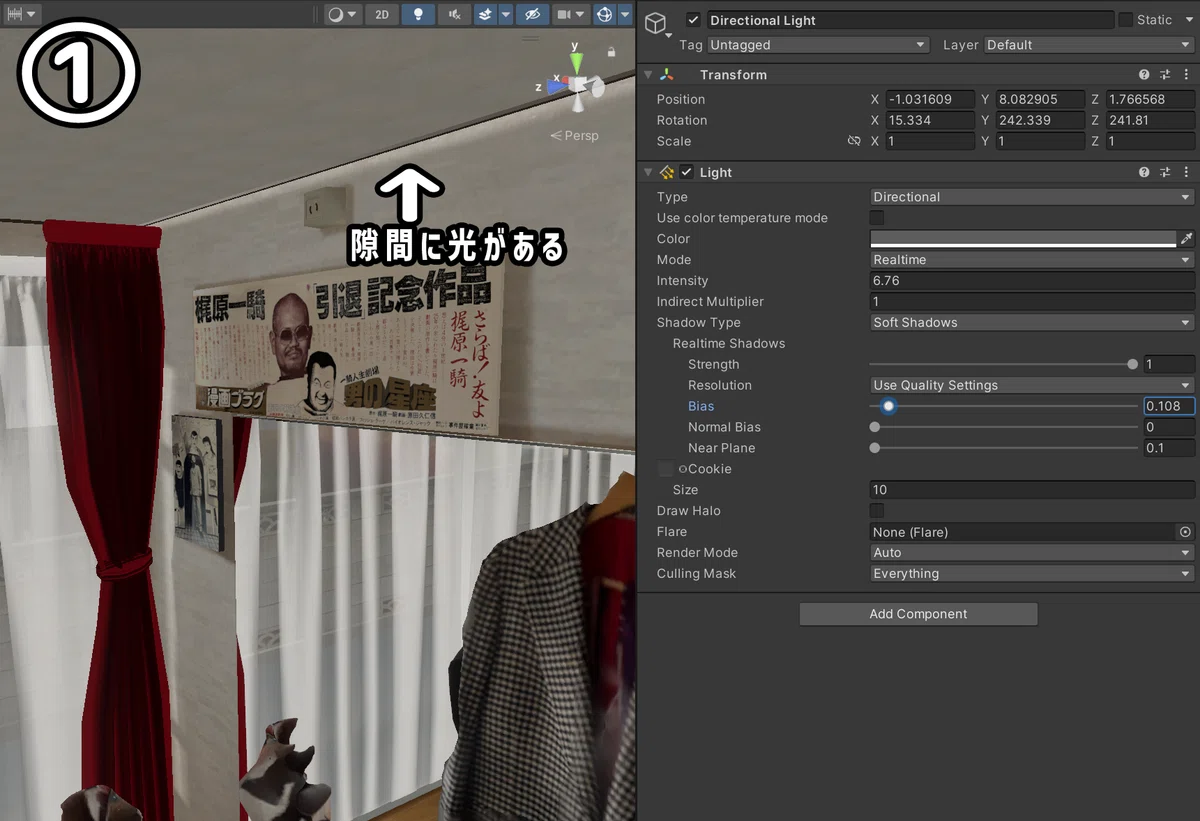Open the draw mode shading dropdown

click(x=342, y=14)
